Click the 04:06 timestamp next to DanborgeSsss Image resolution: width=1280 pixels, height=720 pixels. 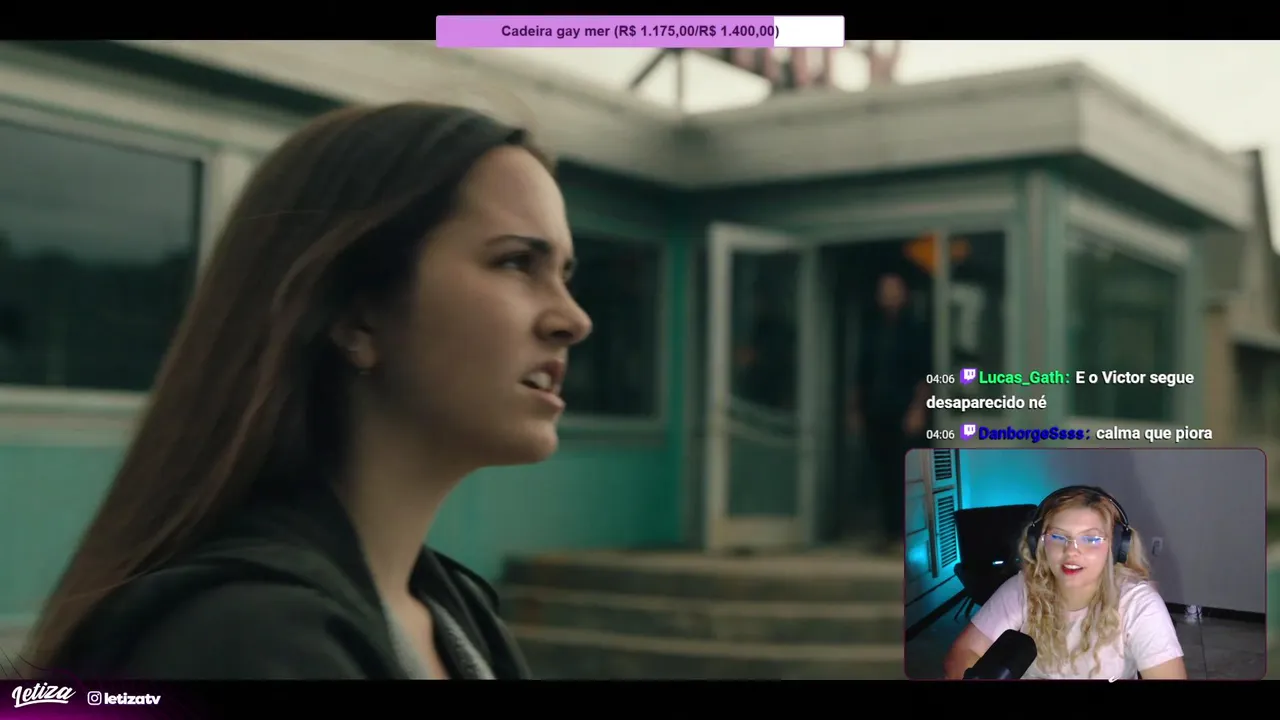(x=940, y=434)
